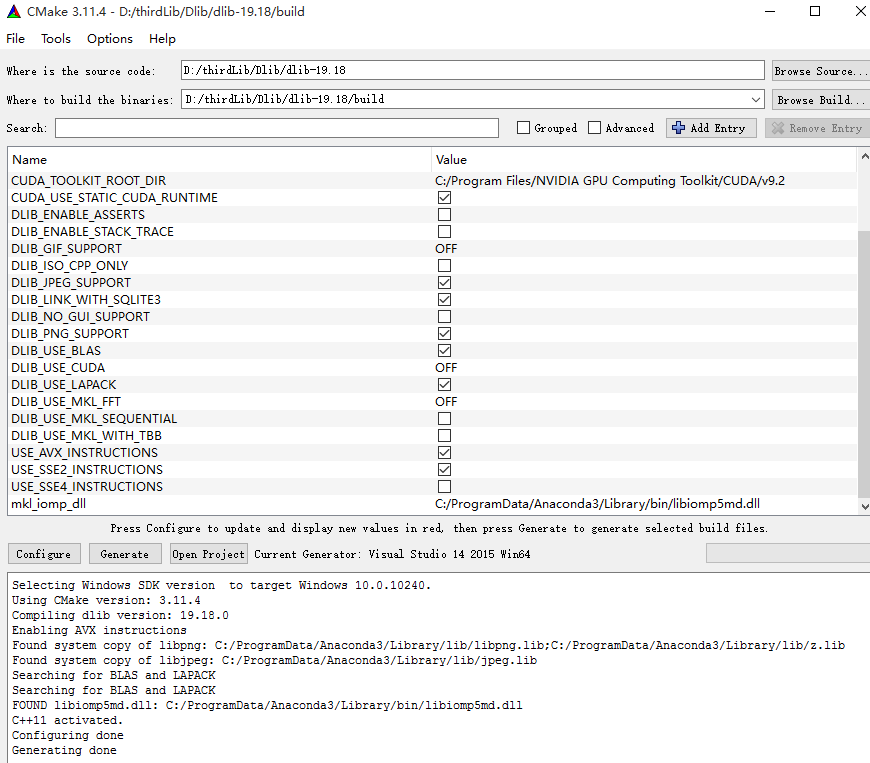The height and width of the screenshot is (763, 870).
Task: Select the mkl_iomp_dll entry name
Action: [x=48, y=504]
